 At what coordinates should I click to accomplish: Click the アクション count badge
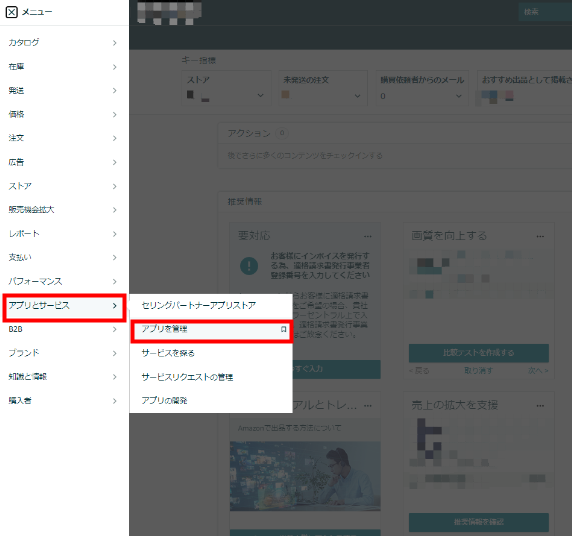coord(282,133)
